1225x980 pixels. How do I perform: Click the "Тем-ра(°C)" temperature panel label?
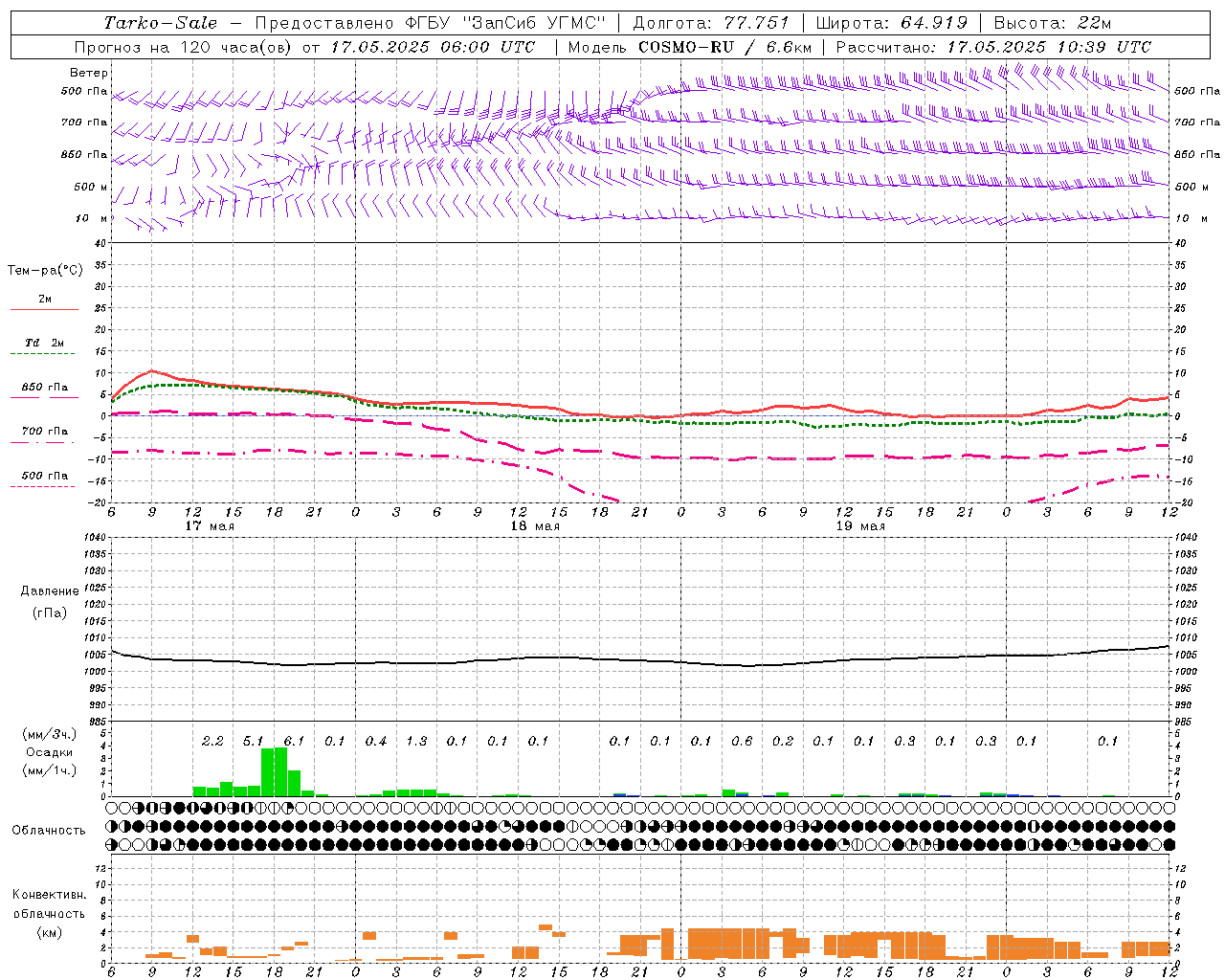pyautogui.click(x=45, y=271)
